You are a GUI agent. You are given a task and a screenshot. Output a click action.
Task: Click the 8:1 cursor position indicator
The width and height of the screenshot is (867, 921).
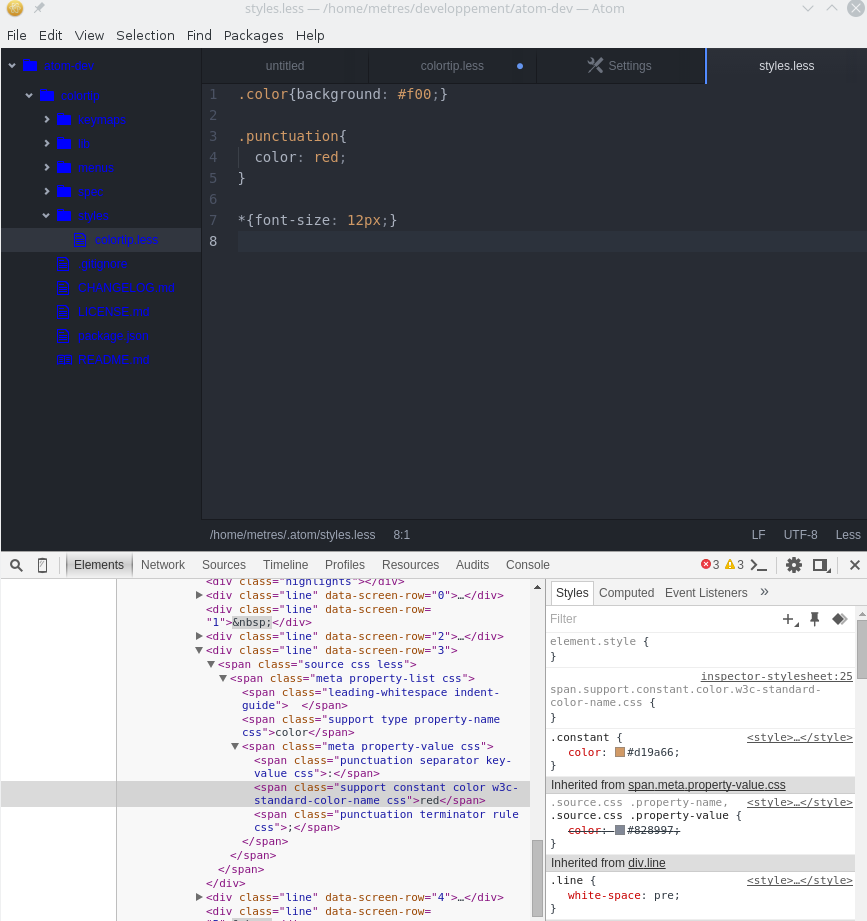pyautogui.click(x=402, y=535)
